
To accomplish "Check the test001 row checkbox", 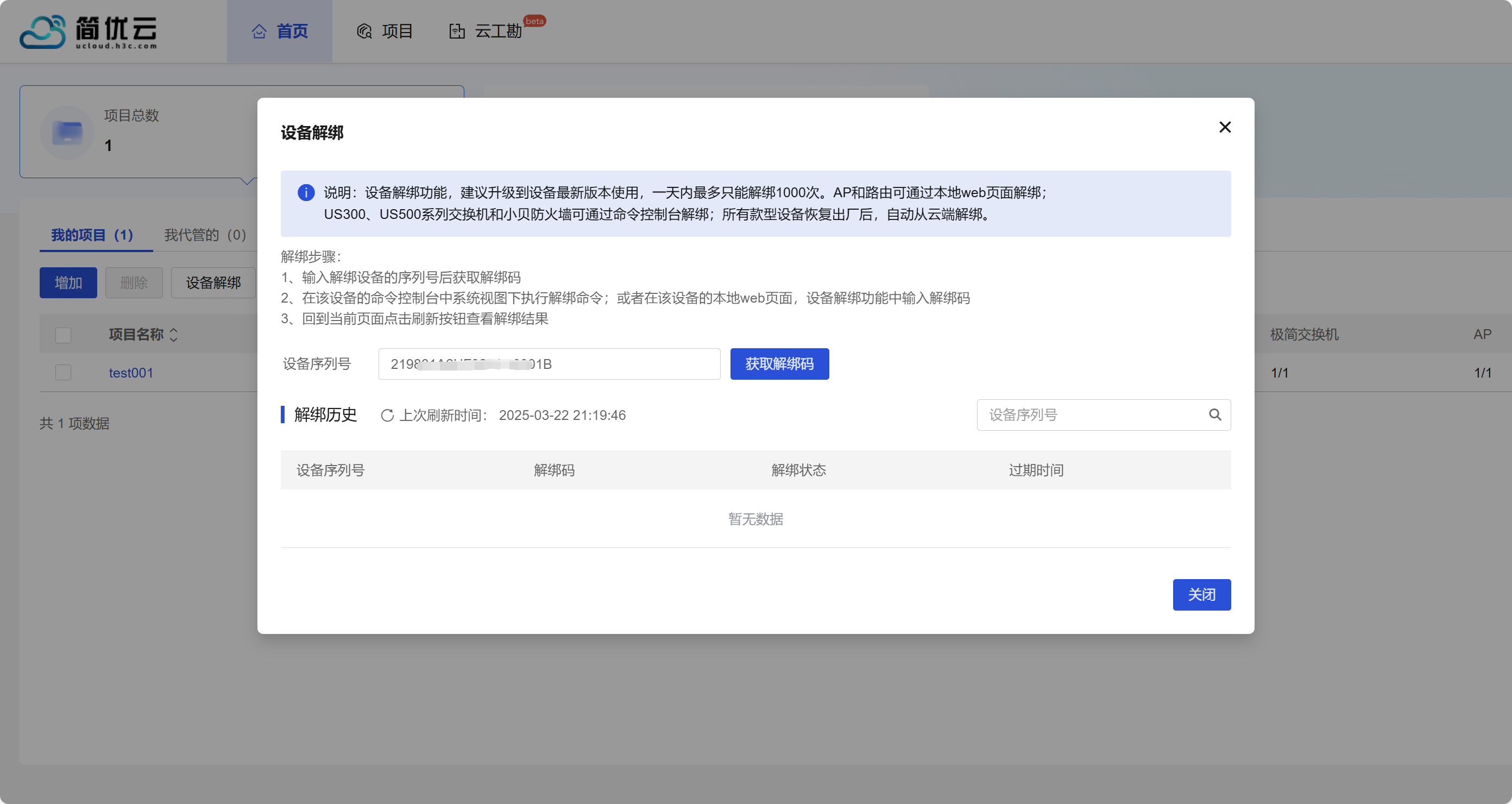I will tap(63, 372).
